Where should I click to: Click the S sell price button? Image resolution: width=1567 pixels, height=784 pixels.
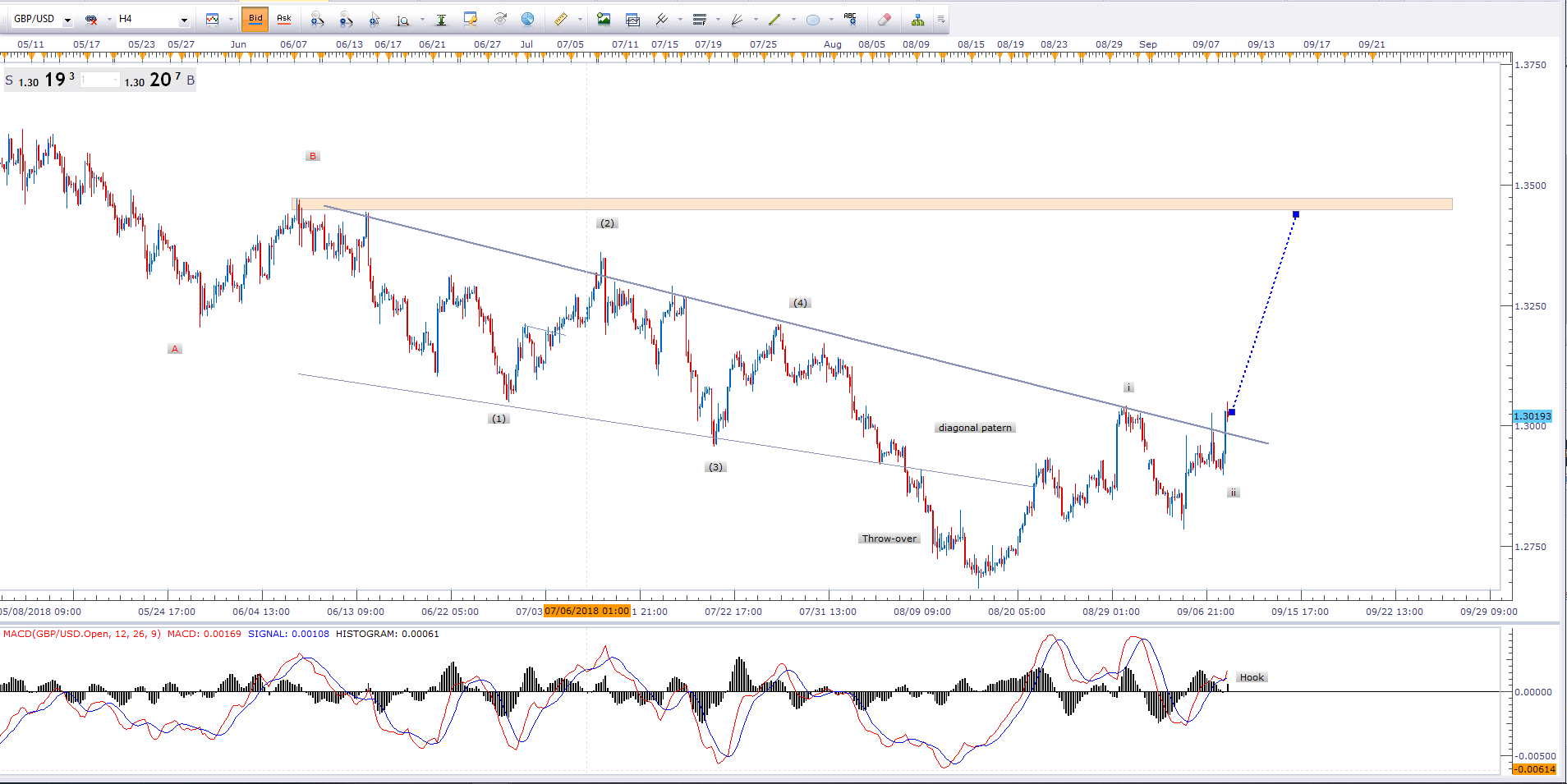coord(10,80)
